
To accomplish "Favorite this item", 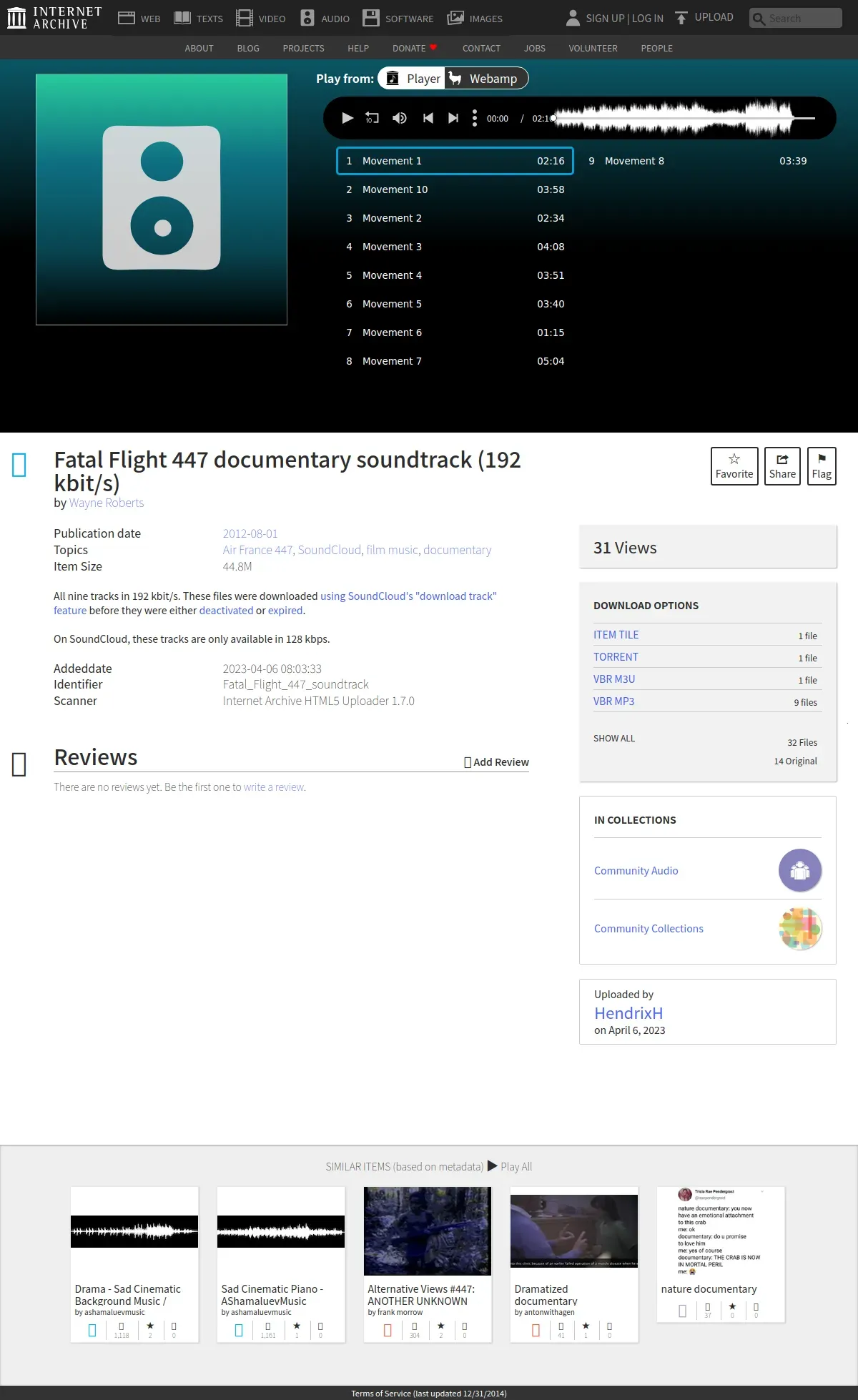I will pyautogui.click(x=734, y=466).
